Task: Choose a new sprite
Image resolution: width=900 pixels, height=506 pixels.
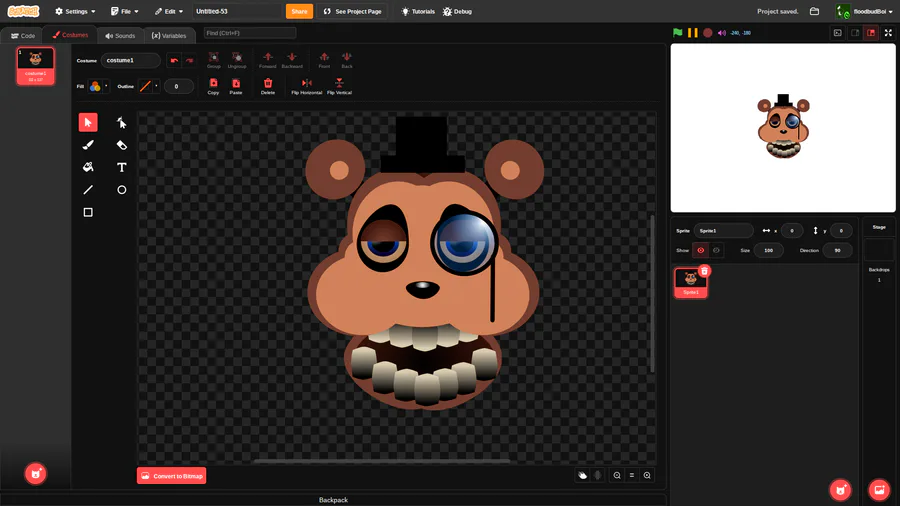Action: [x=840, y=490]
